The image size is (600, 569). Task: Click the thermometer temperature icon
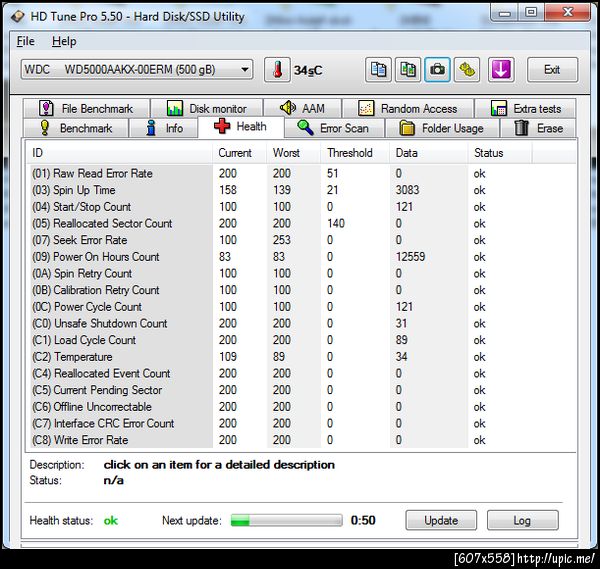[277, 70]
